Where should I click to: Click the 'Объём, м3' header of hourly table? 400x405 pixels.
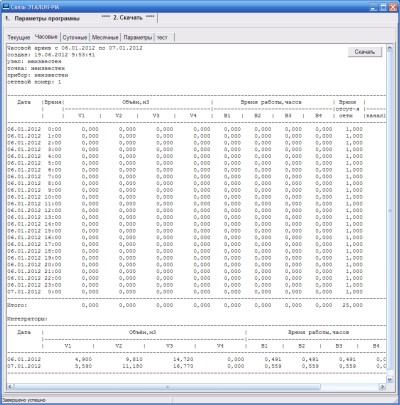click(136, 102)
